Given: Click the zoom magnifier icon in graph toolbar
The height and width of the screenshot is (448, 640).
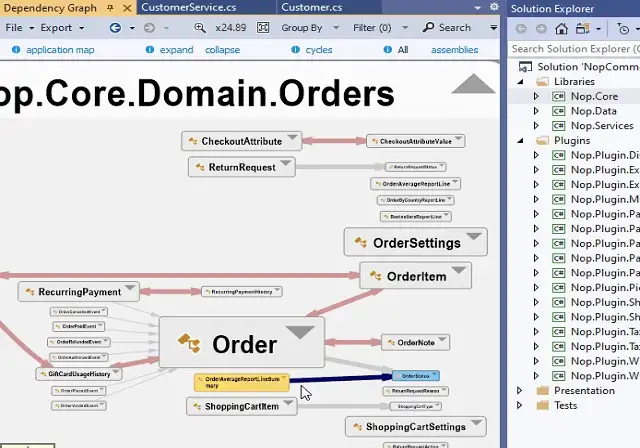Looking at the screenshot, I should pos(201,28).
